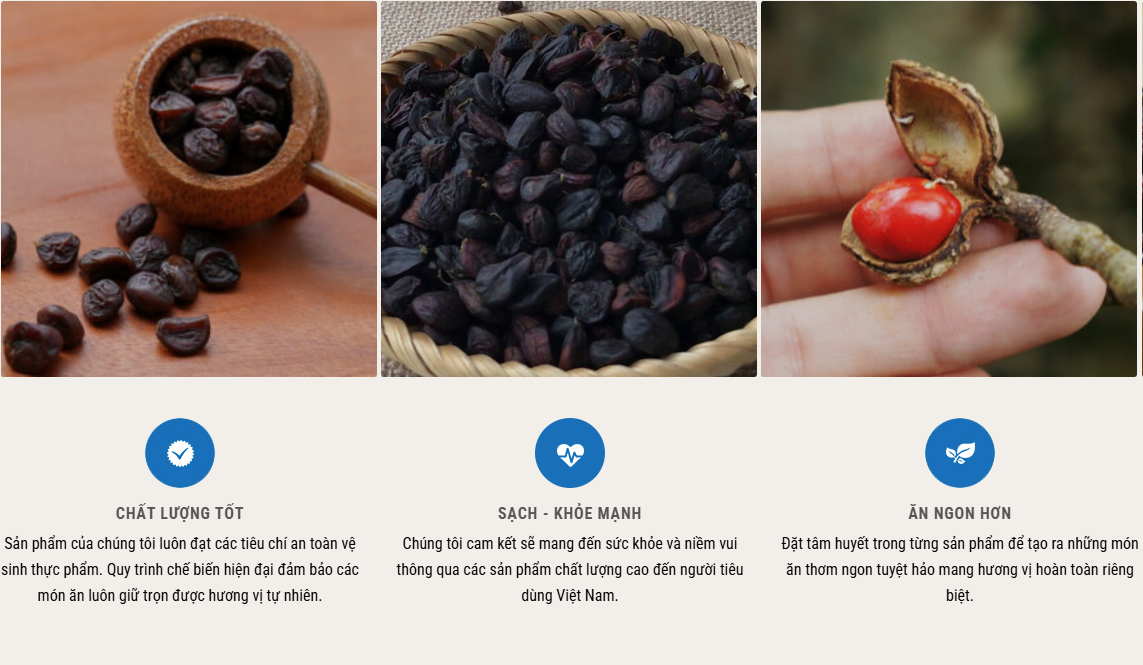Click the paragraph starting Chúng tôi cam kết
1143x665 pixels.
[570, 569]
